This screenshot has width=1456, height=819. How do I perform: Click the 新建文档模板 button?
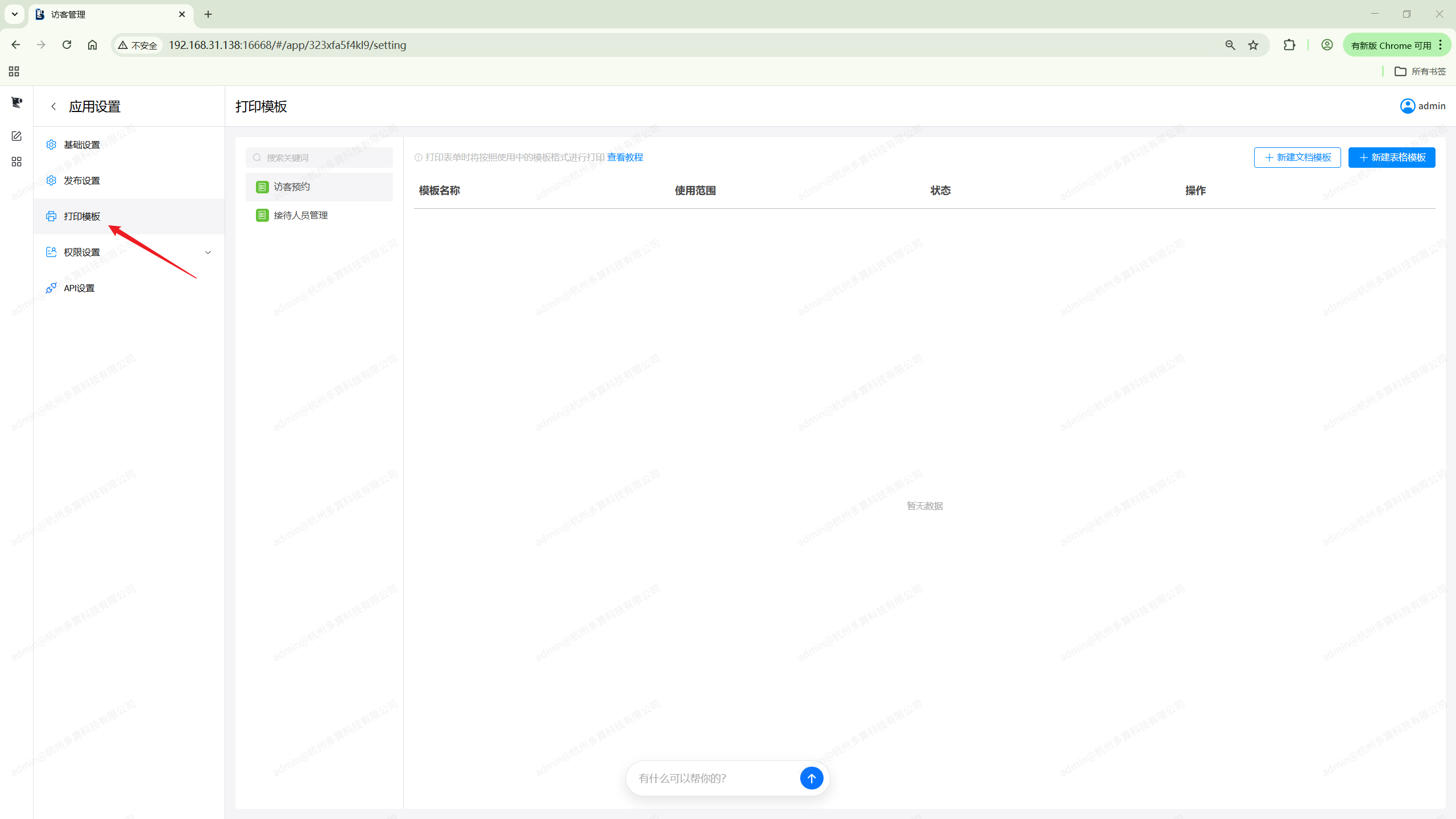[1297, 157]
